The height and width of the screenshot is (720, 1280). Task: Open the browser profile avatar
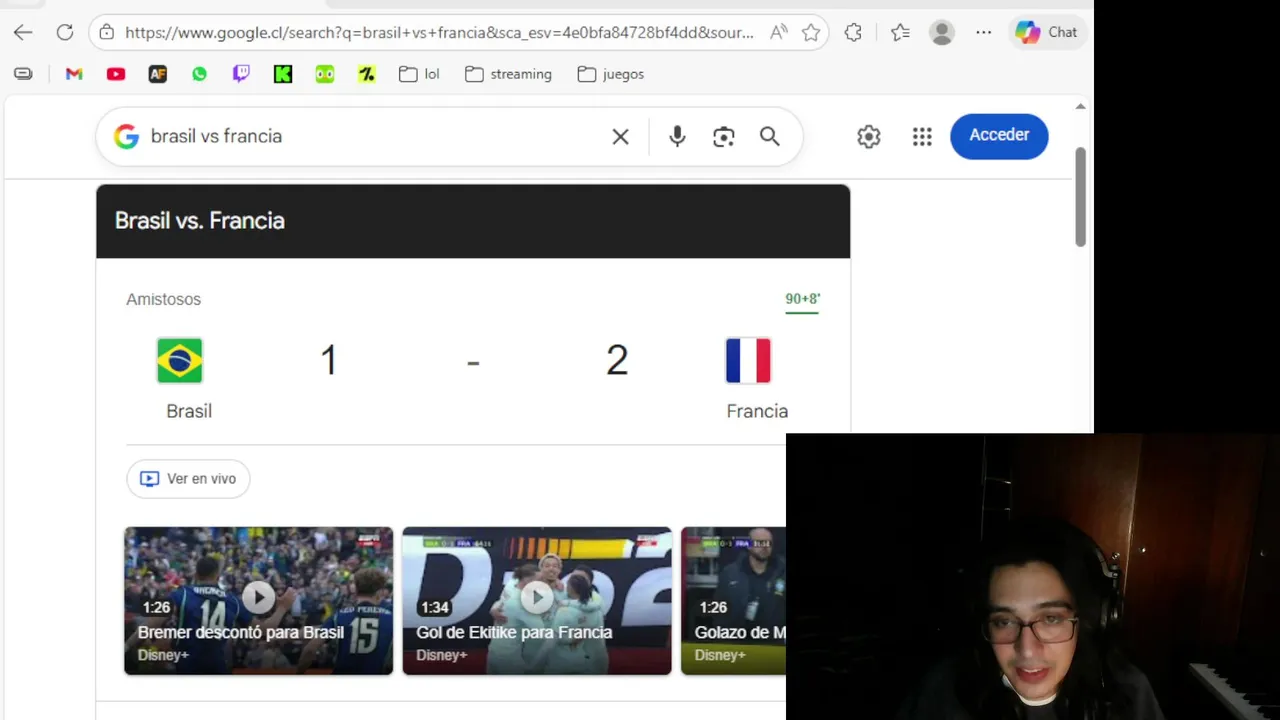(x=941, y=32)
